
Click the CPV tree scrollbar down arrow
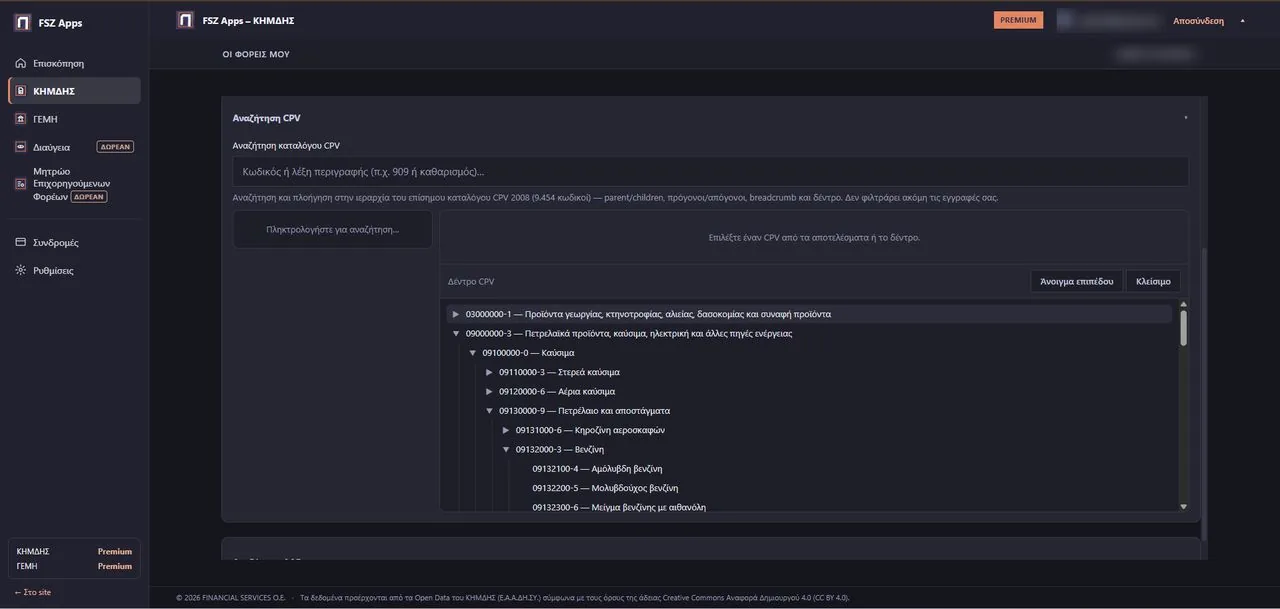[x=1184, y=507]
